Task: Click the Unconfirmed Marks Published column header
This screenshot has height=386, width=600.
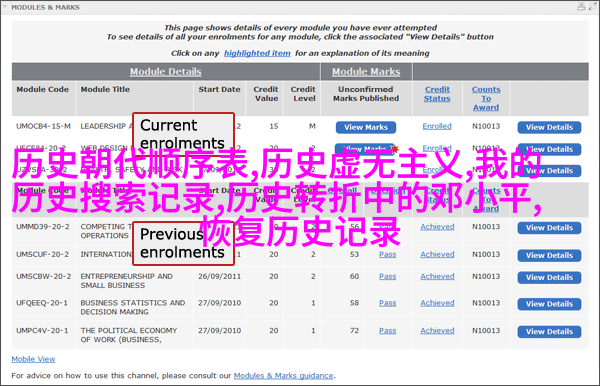Action: point(366,94)
